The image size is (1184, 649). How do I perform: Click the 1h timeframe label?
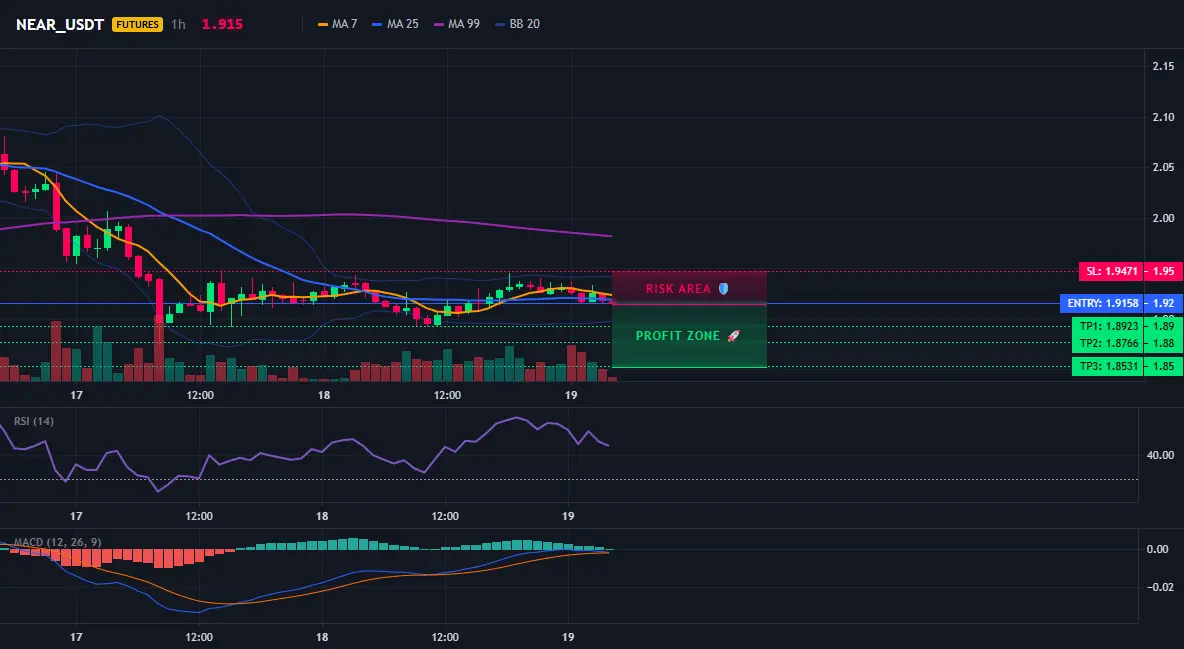178,24
